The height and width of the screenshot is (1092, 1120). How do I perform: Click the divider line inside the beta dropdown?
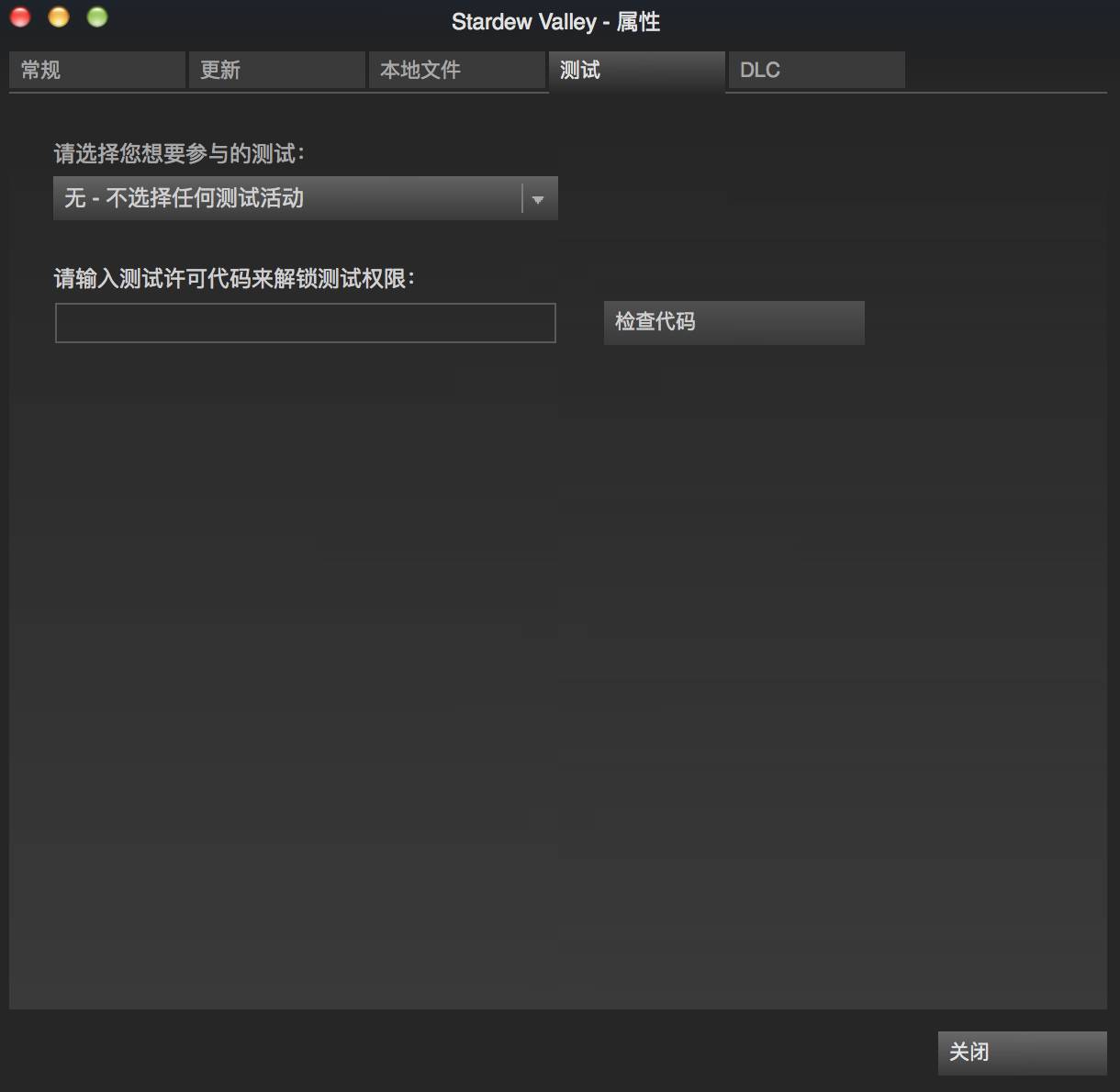click(x=521, y=198)
